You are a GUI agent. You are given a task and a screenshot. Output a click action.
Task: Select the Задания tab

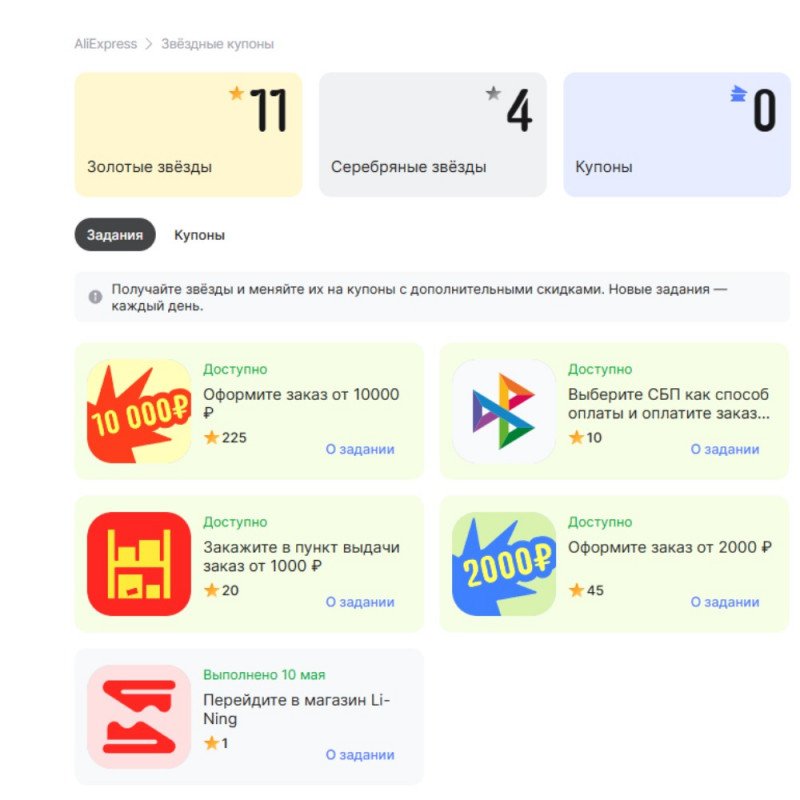(115, 235)
